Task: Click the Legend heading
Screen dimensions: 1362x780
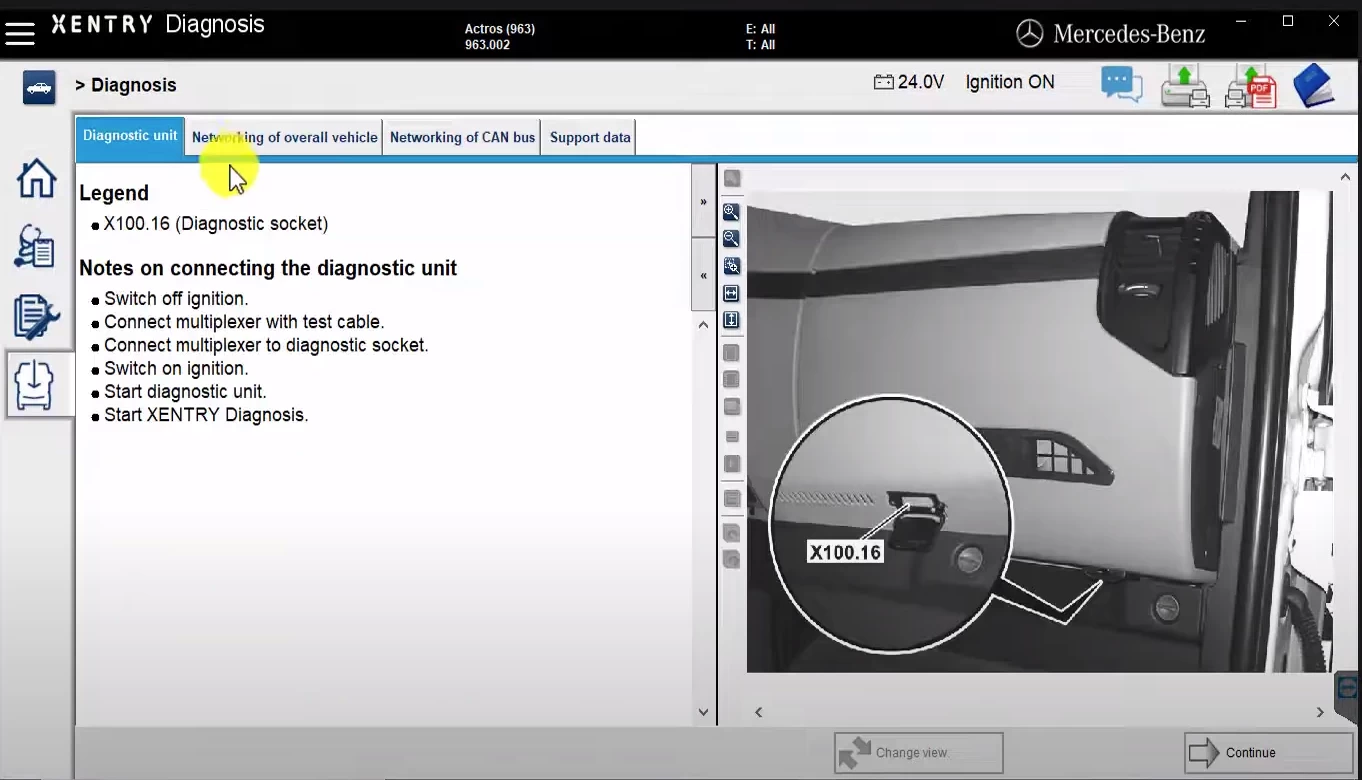Action: (x=114, y=193)
